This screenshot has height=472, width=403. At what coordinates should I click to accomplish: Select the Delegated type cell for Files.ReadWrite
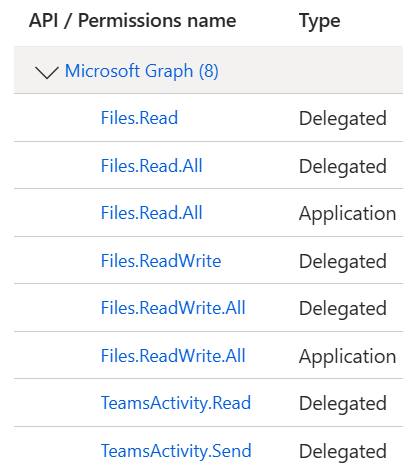click(x=343, y=262)
